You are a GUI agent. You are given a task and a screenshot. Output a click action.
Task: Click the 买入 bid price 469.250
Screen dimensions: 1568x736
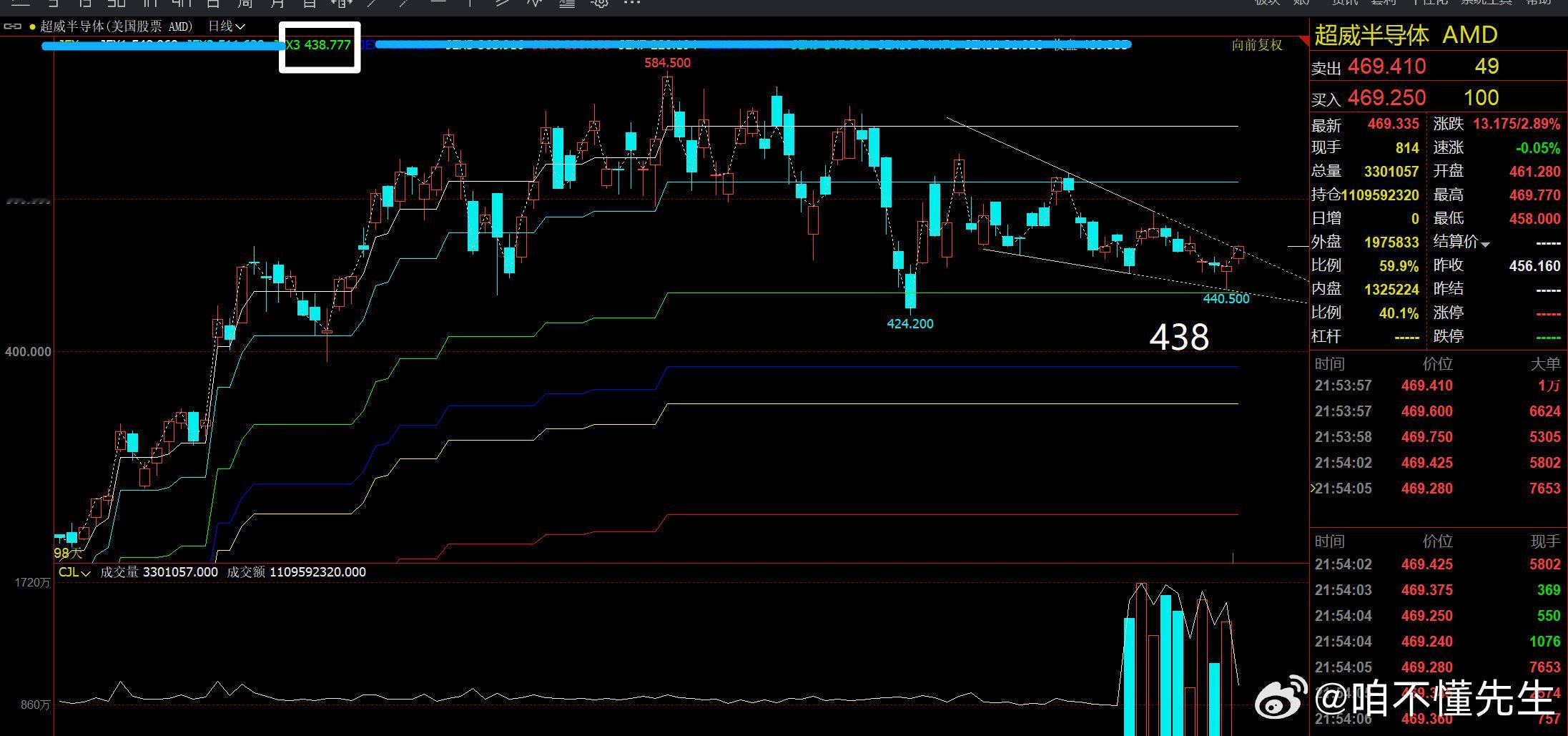click(x=1386, y=97)
